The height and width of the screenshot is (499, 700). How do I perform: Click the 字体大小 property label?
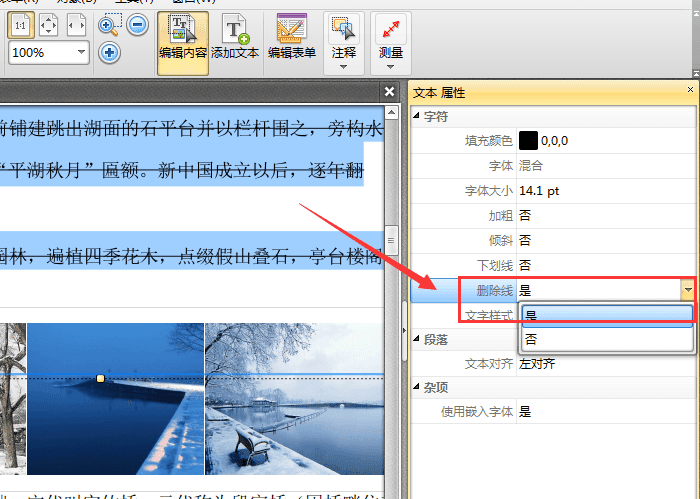488,191
